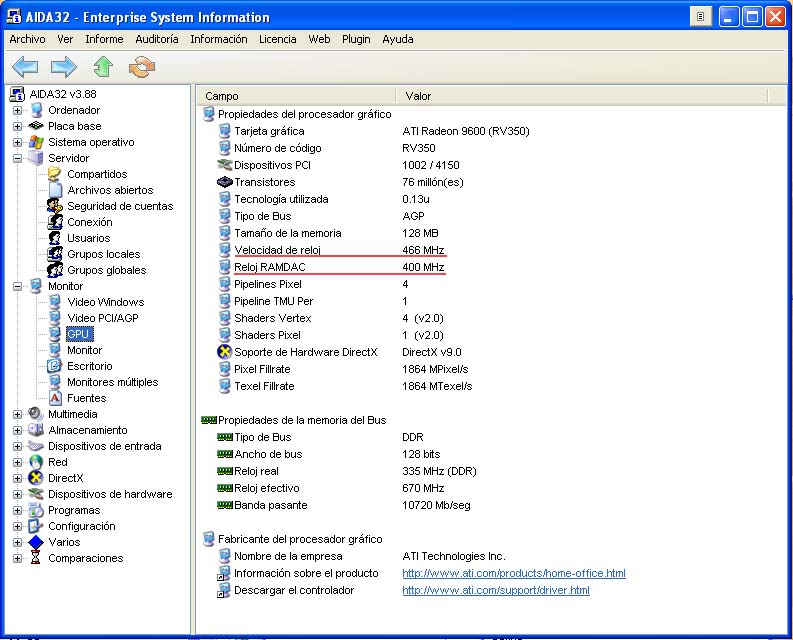Click the Comparaciones hourglass icon

[x=37, y=558]
